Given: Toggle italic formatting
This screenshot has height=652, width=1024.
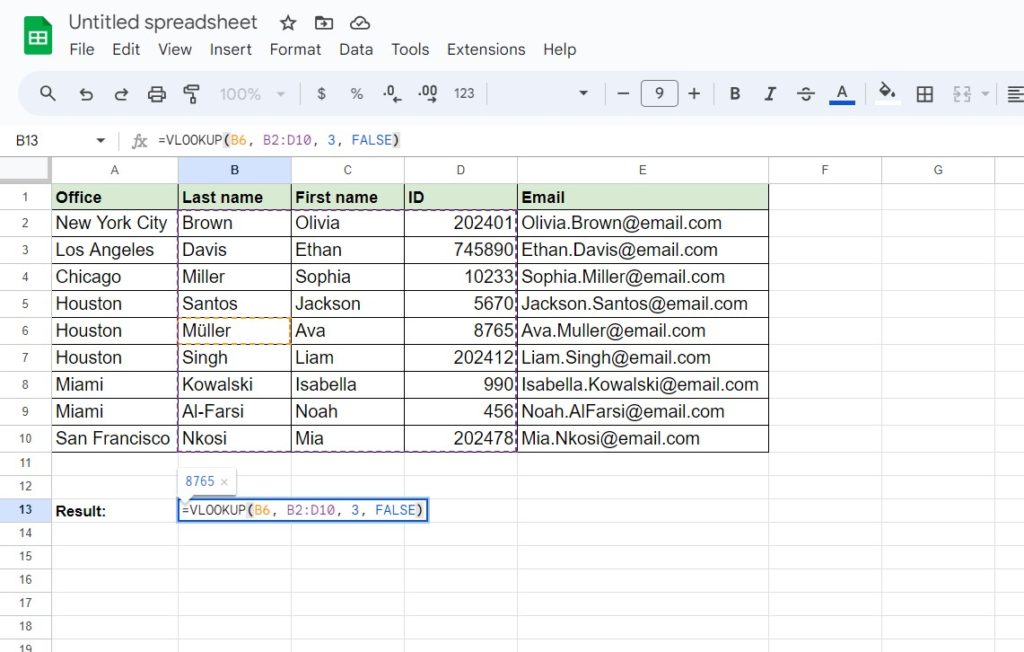Looking at the screenshot, I should coord(770,93).
